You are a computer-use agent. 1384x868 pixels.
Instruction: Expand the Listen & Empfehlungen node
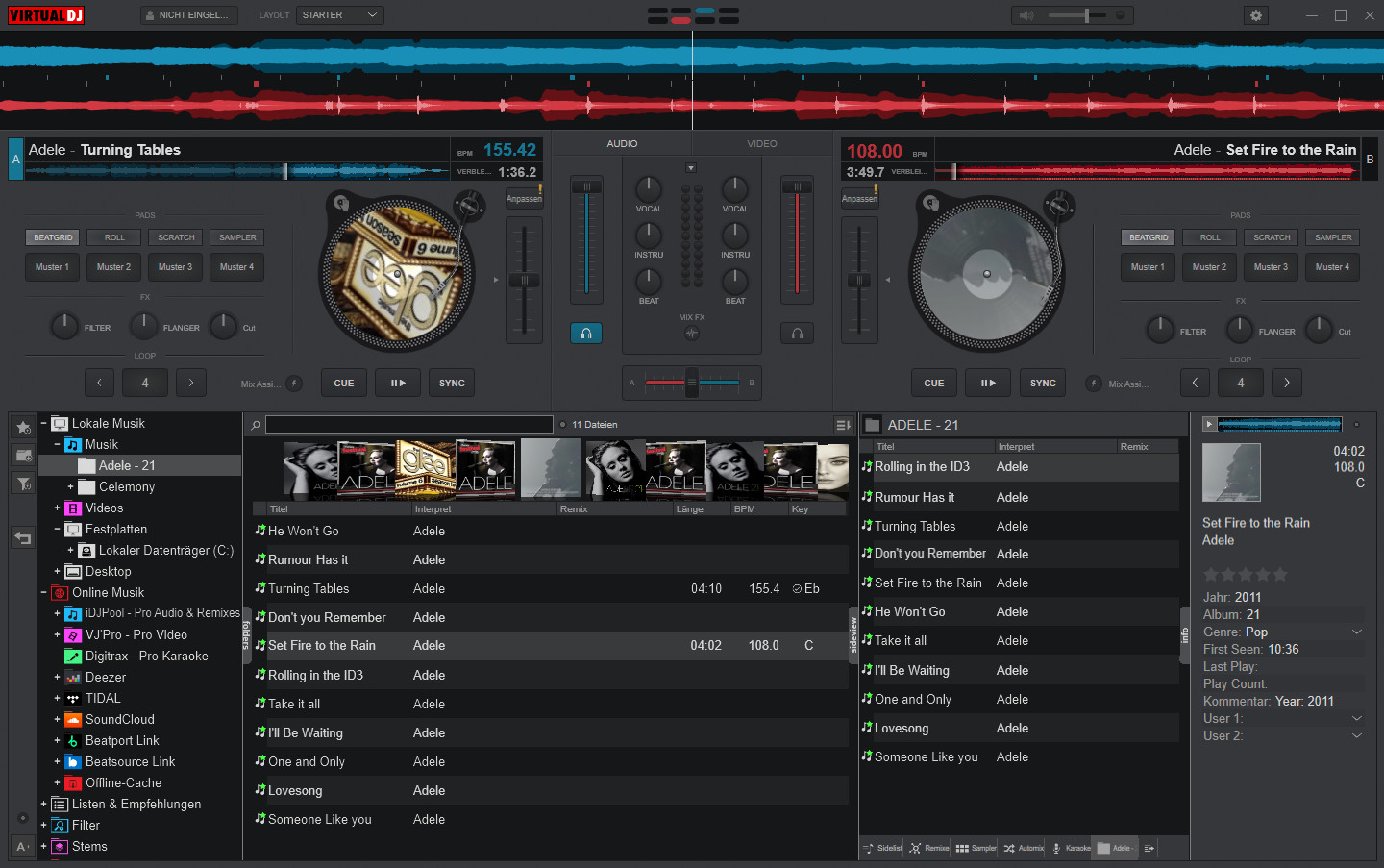point(43,804)
